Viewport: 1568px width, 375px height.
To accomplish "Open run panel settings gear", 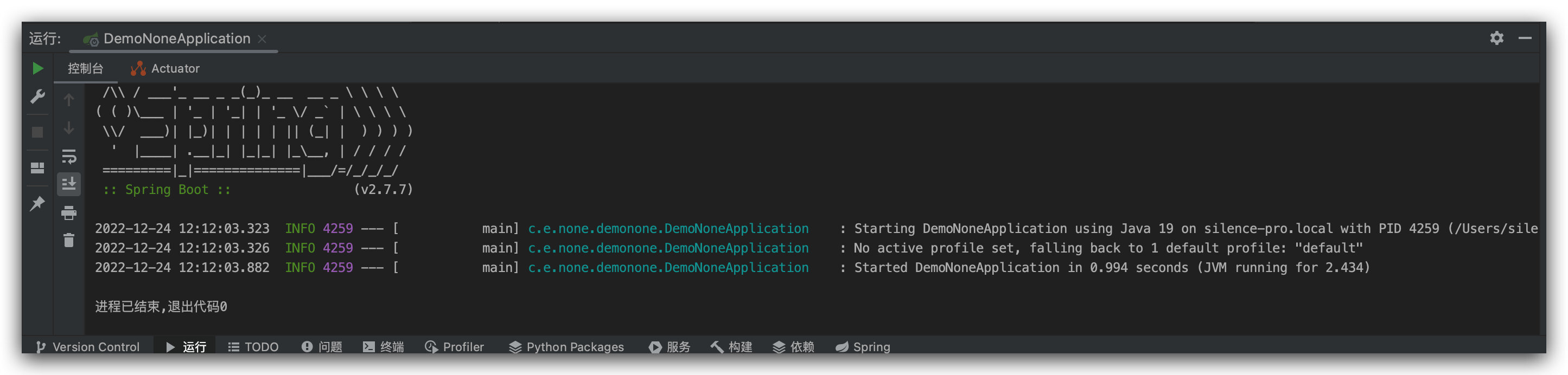I will click(x=1496, y=38).
